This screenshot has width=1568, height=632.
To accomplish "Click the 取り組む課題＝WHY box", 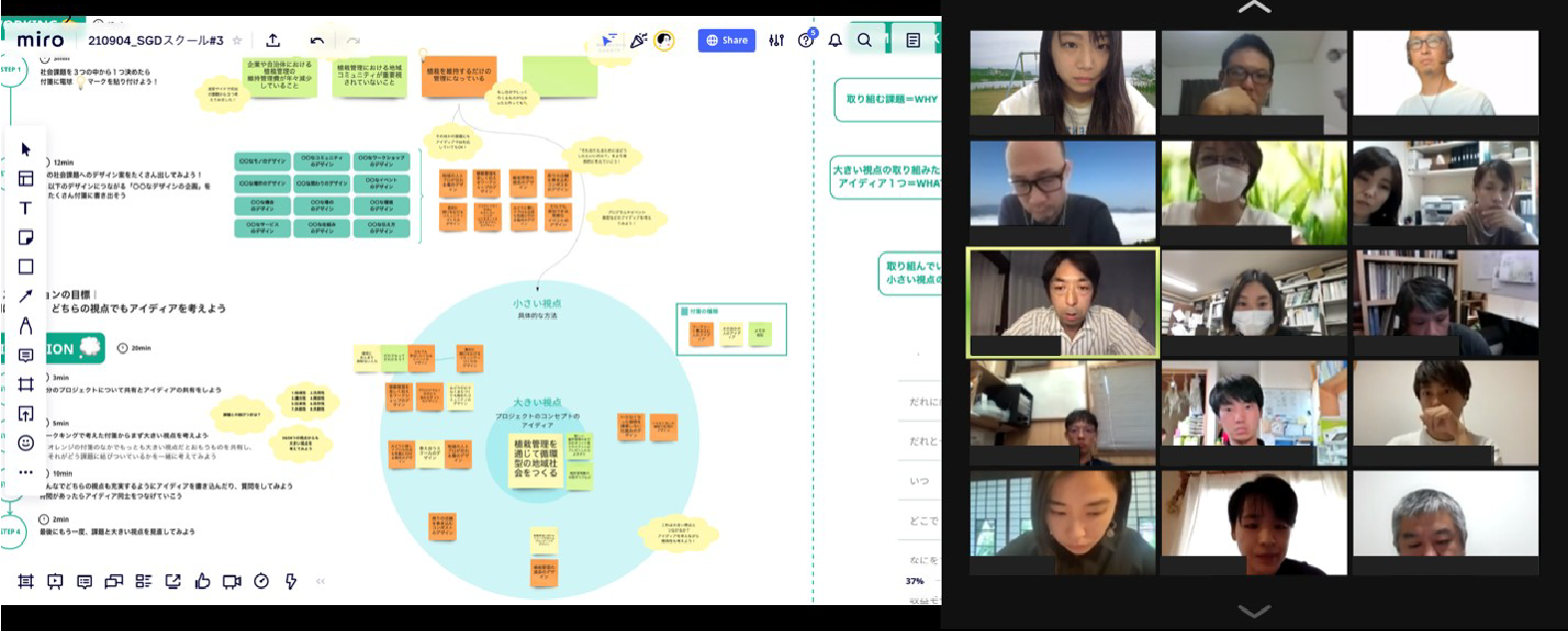I will [888, 100].
